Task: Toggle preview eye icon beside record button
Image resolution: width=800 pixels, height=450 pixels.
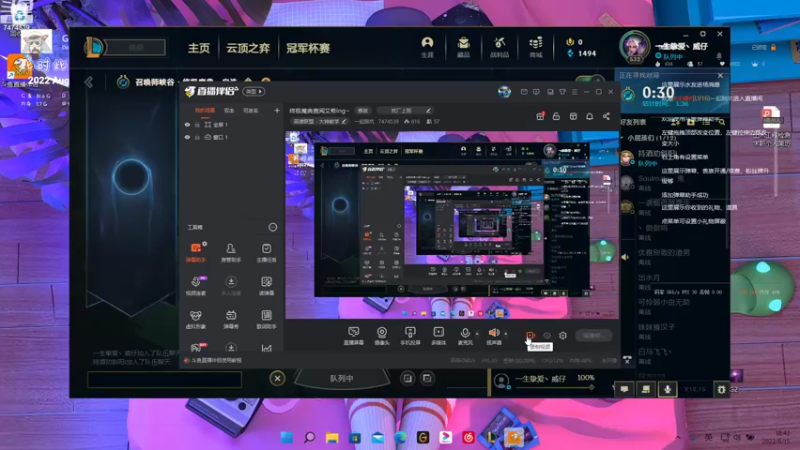Action: click(546, 335)
